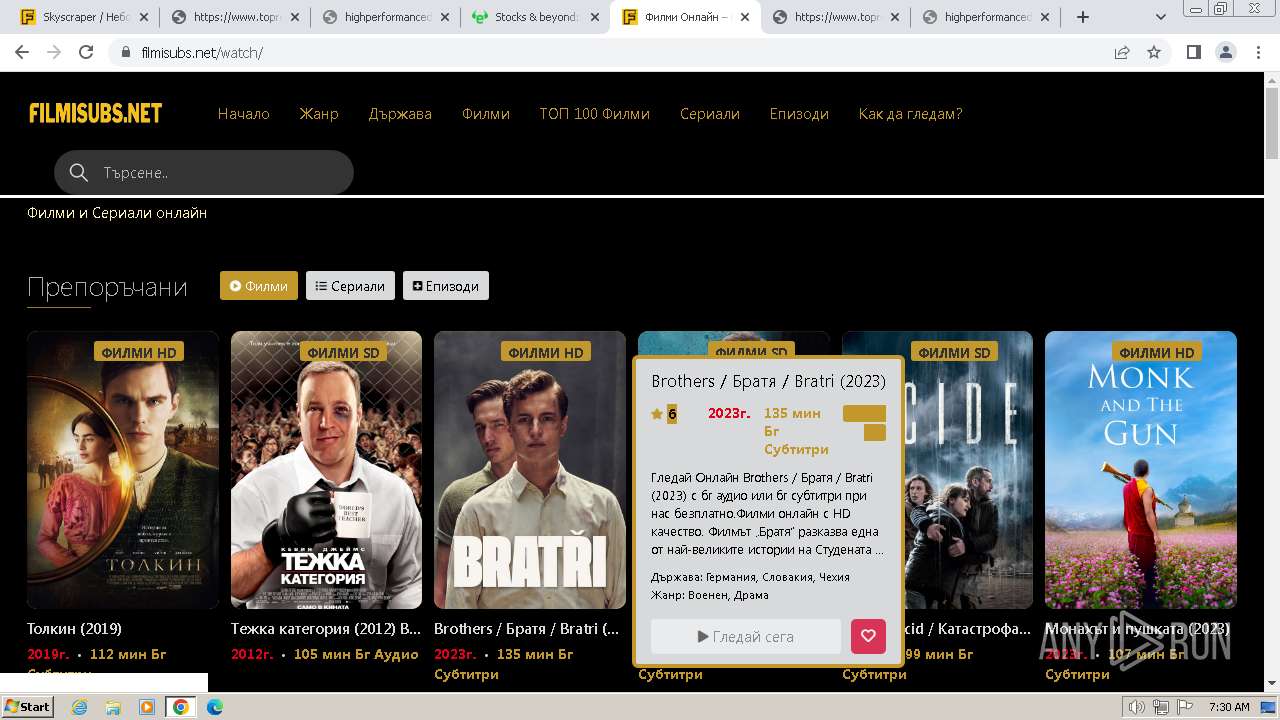Open the Толкин (2019) title link
This screenshot has width=1280, height=720.
tap(74, 629)
